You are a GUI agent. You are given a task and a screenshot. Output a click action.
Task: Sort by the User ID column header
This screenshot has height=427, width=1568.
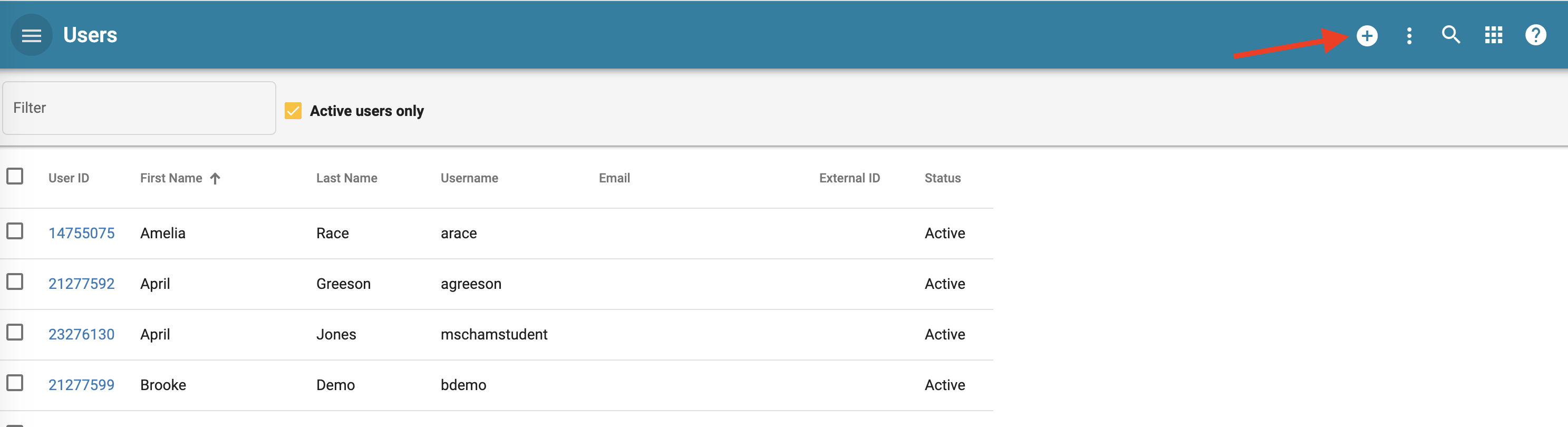[69, 178]
